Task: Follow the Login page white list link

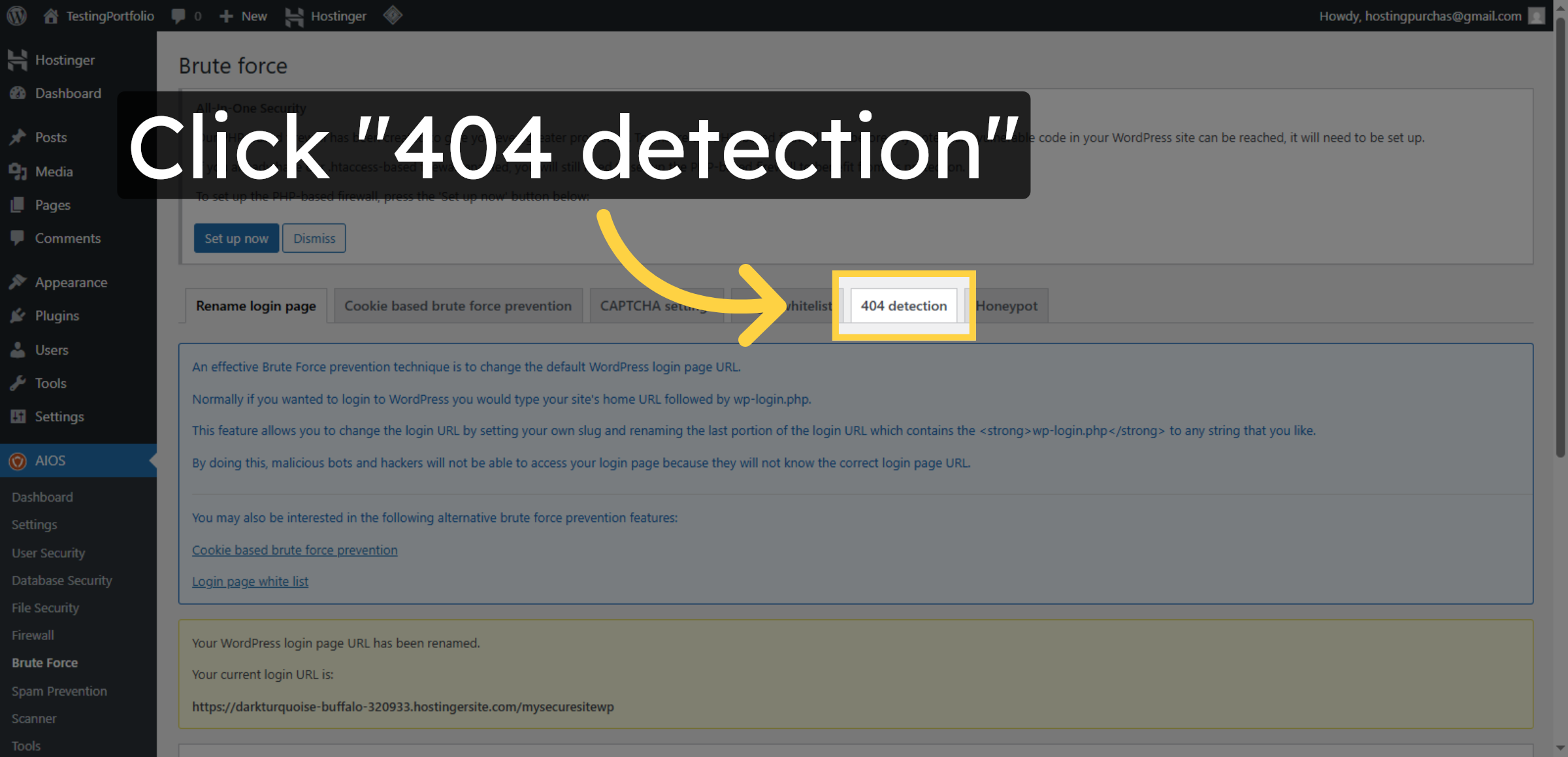Action: pos(250,581)
